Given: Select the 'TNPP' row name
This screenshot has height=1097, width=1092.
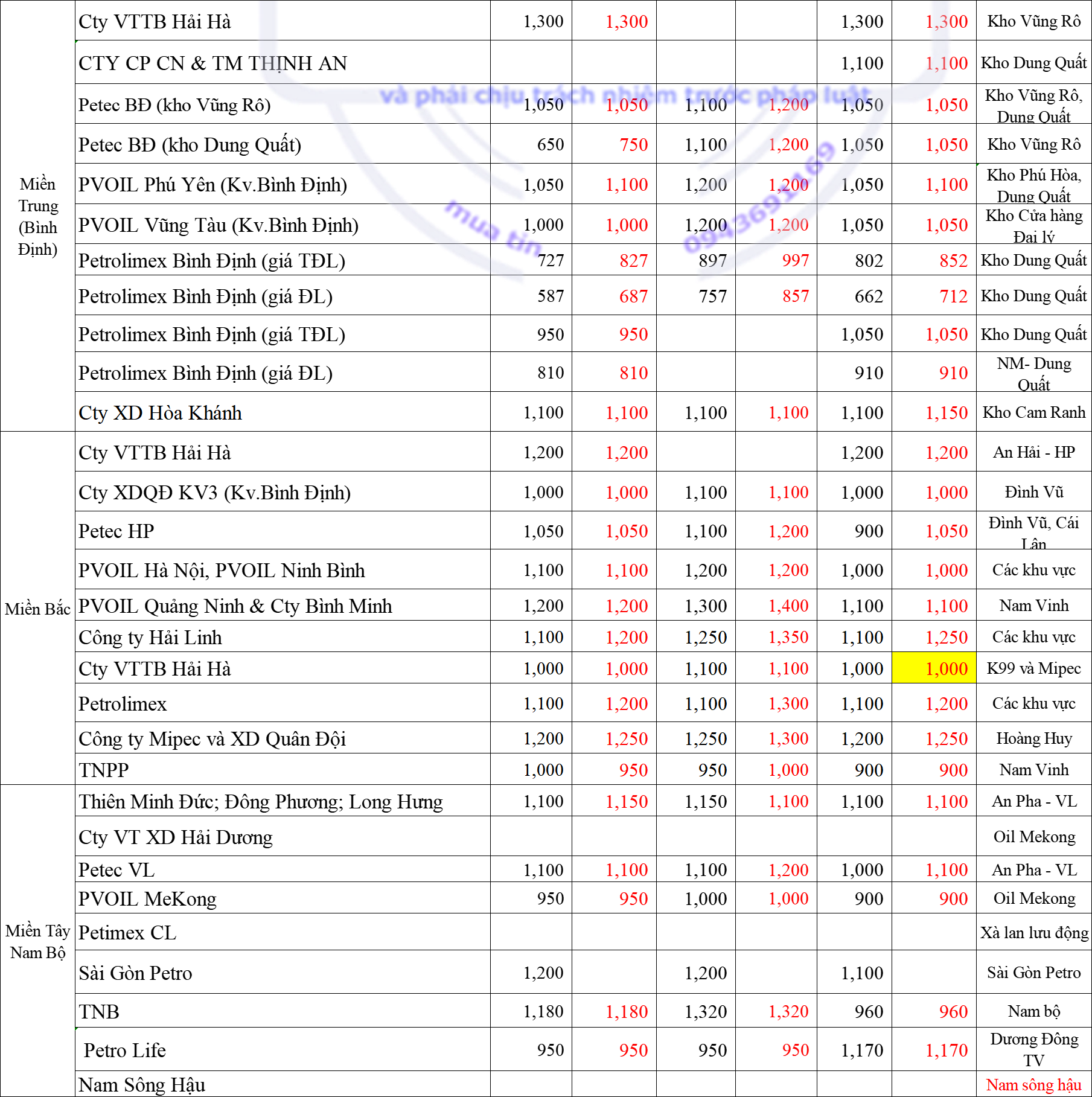Looking at the screenshot, I should point(104,770).
